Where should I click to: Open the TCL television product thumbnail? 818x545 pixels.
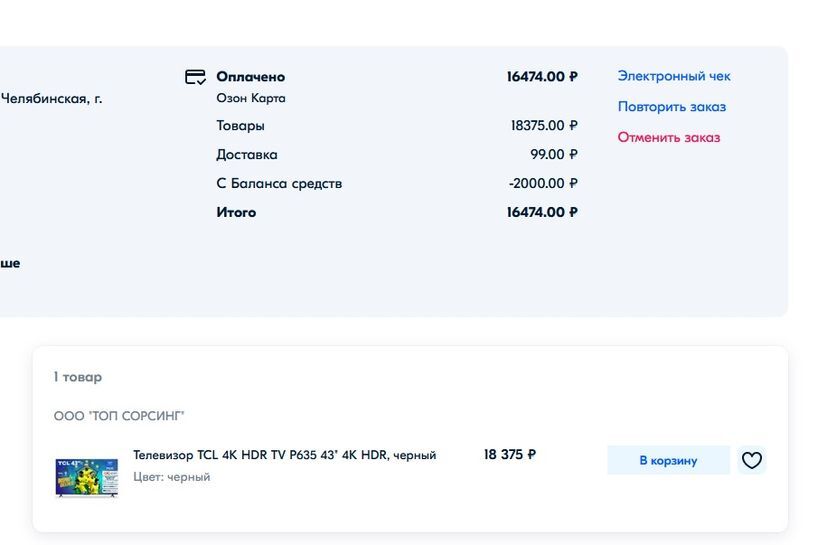(87, 477)
